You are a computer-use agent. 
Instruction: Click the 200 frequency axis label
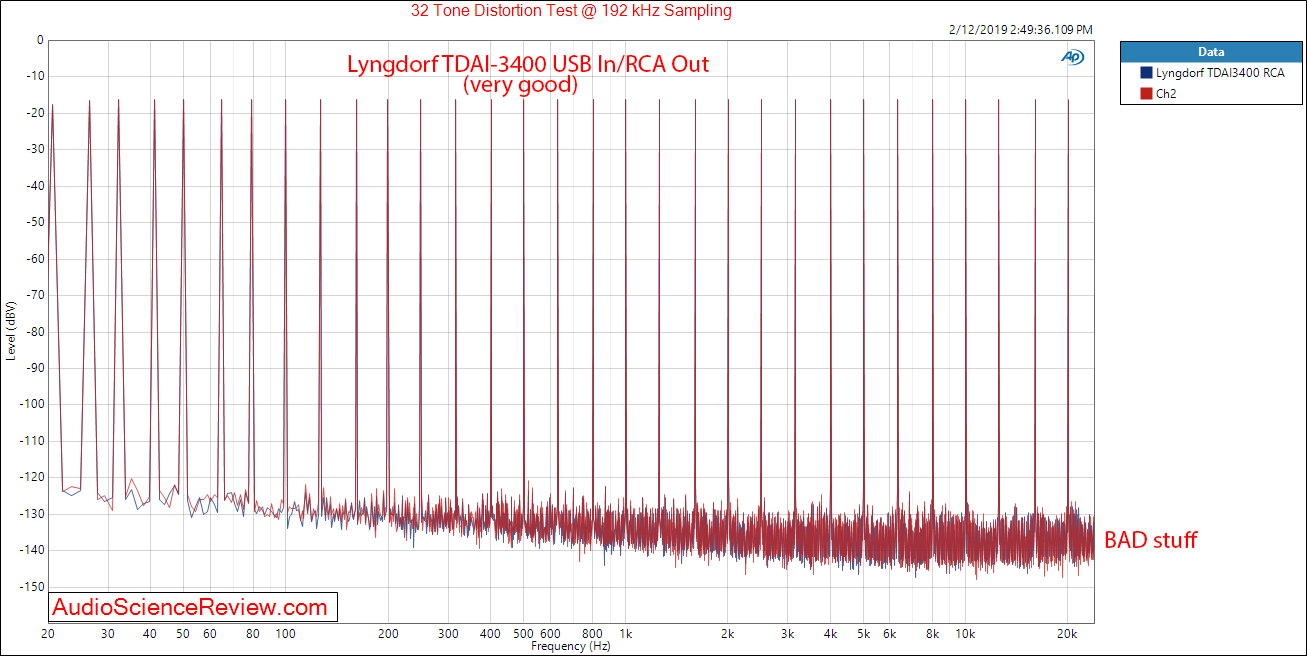(388, 634)
